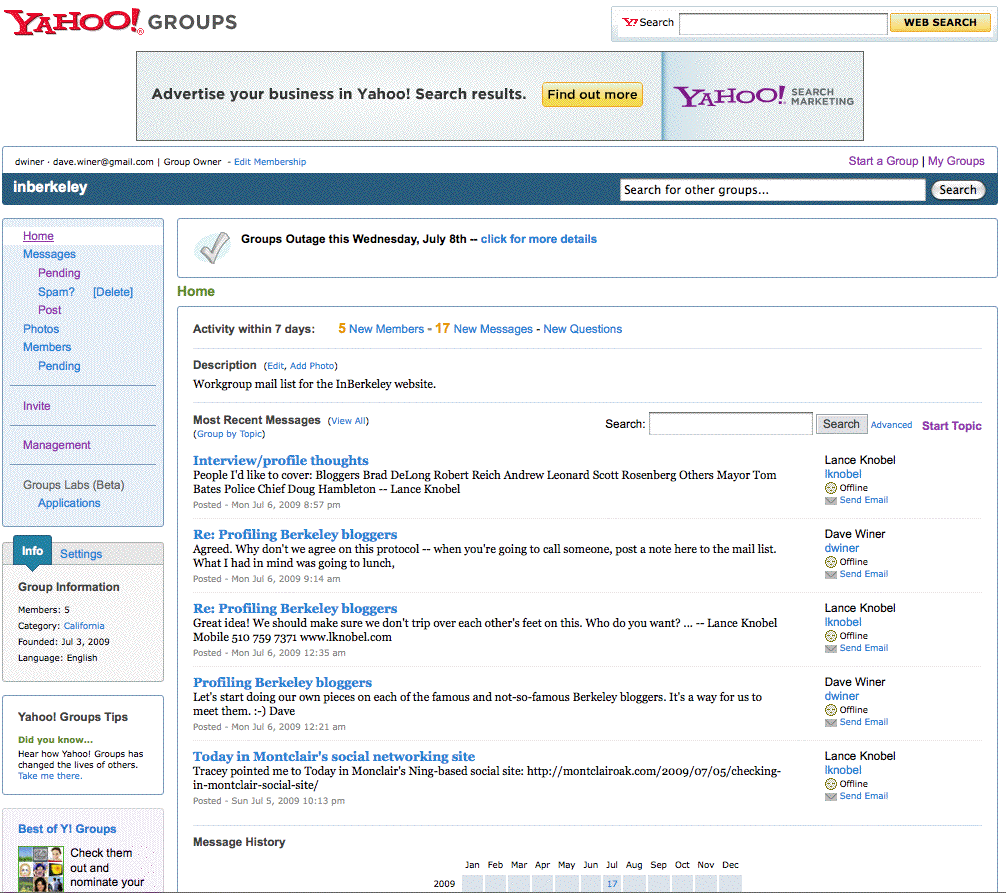Open the Interview/profile thoughts message

tap(280, 460)
